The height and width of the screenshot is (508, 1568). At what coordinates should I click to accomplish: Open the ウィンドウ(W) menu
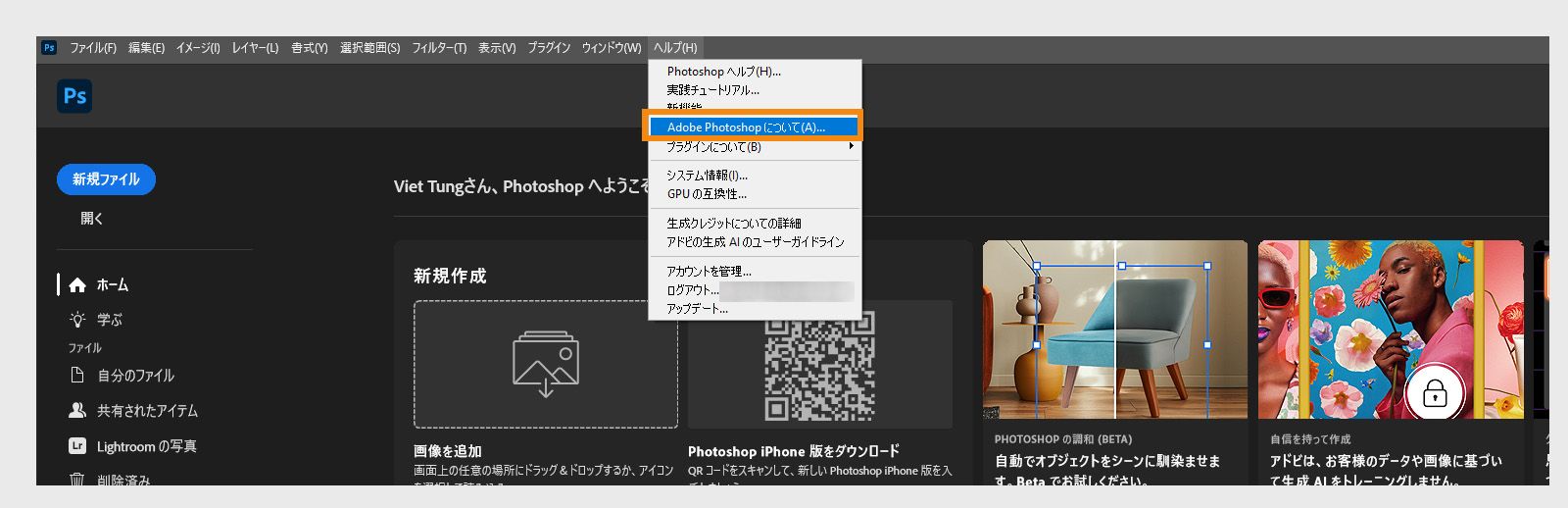611,47
